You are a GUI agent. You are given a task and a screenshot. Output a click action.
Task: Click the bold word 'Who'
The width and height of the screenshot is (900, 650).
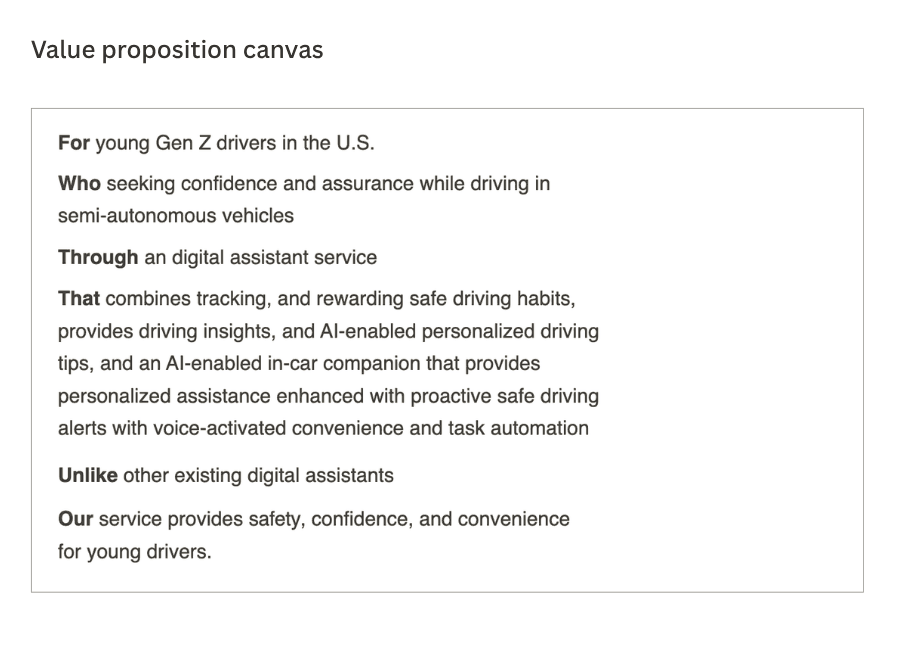(79, 183)
